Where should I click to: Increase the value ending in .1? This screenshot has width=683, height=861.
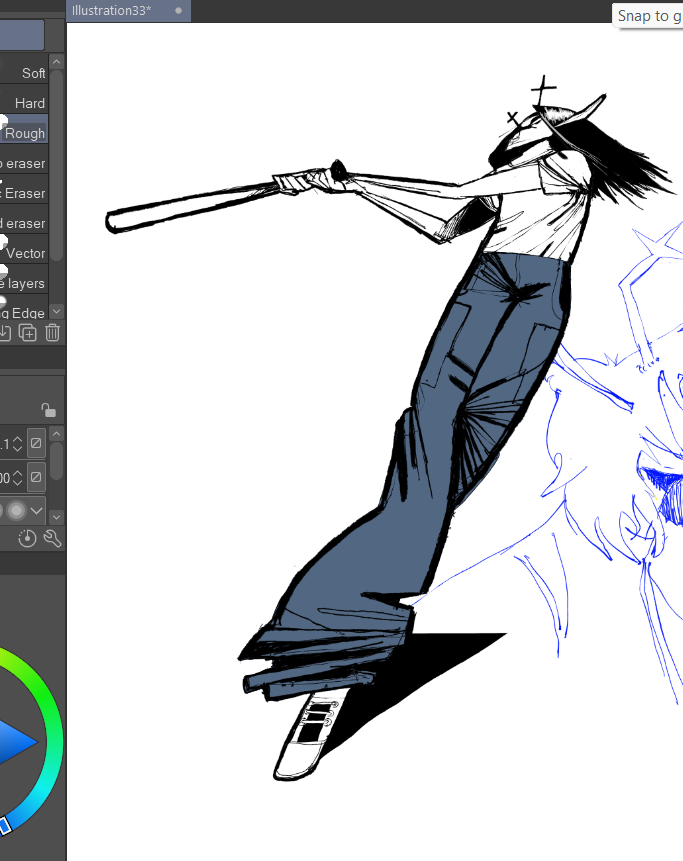click(18, 439)
